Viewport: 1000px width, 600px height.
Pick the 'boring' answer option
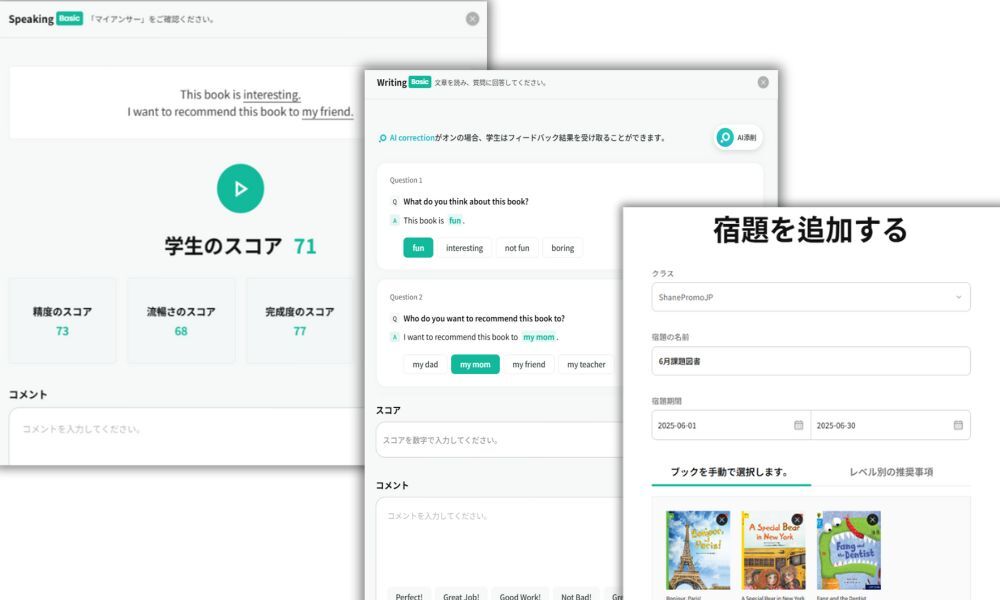pyautogui.click(x=562, y=248)
